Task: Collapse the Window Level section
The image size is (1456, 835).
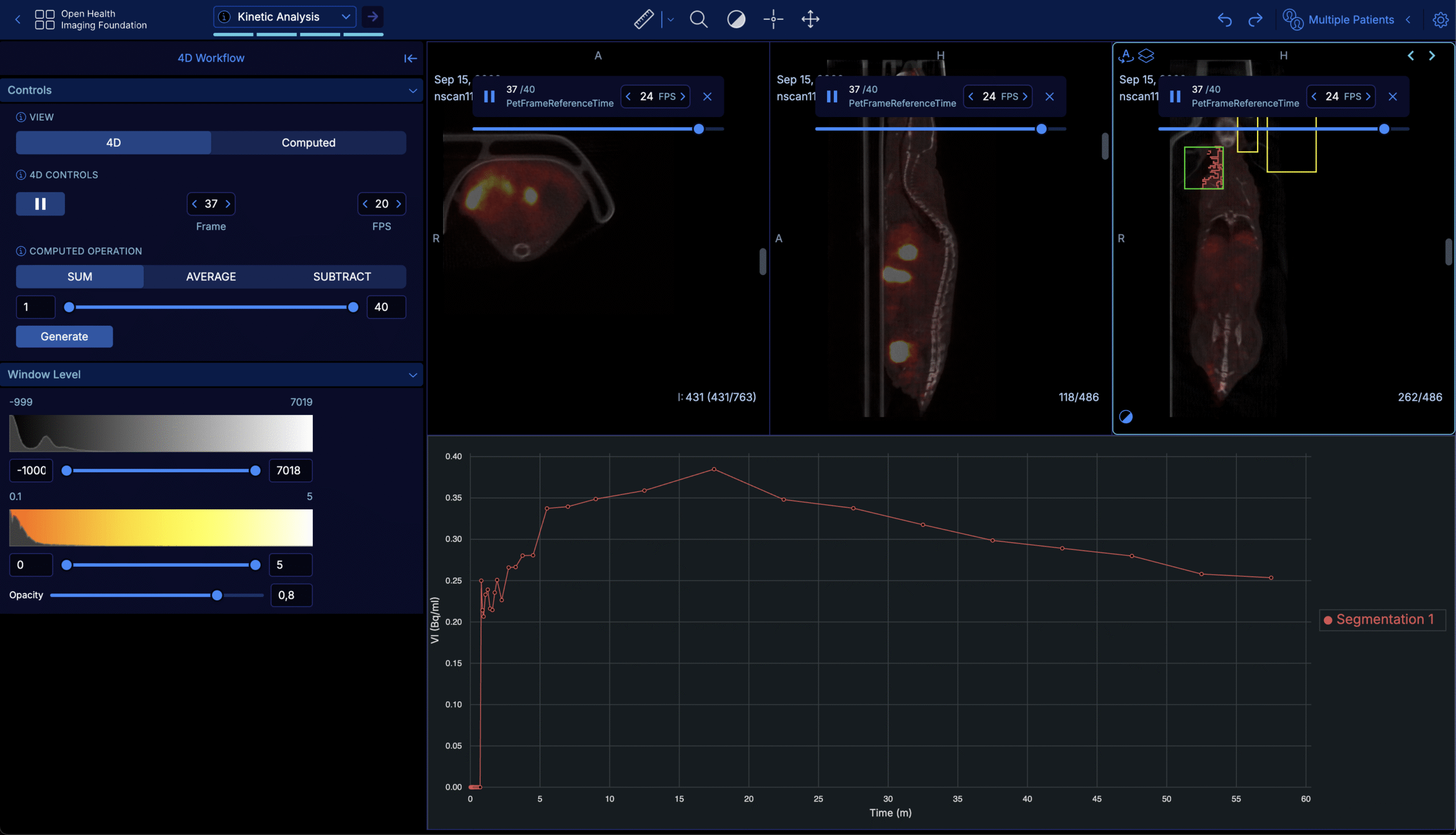Action: (x=412, y=375)
